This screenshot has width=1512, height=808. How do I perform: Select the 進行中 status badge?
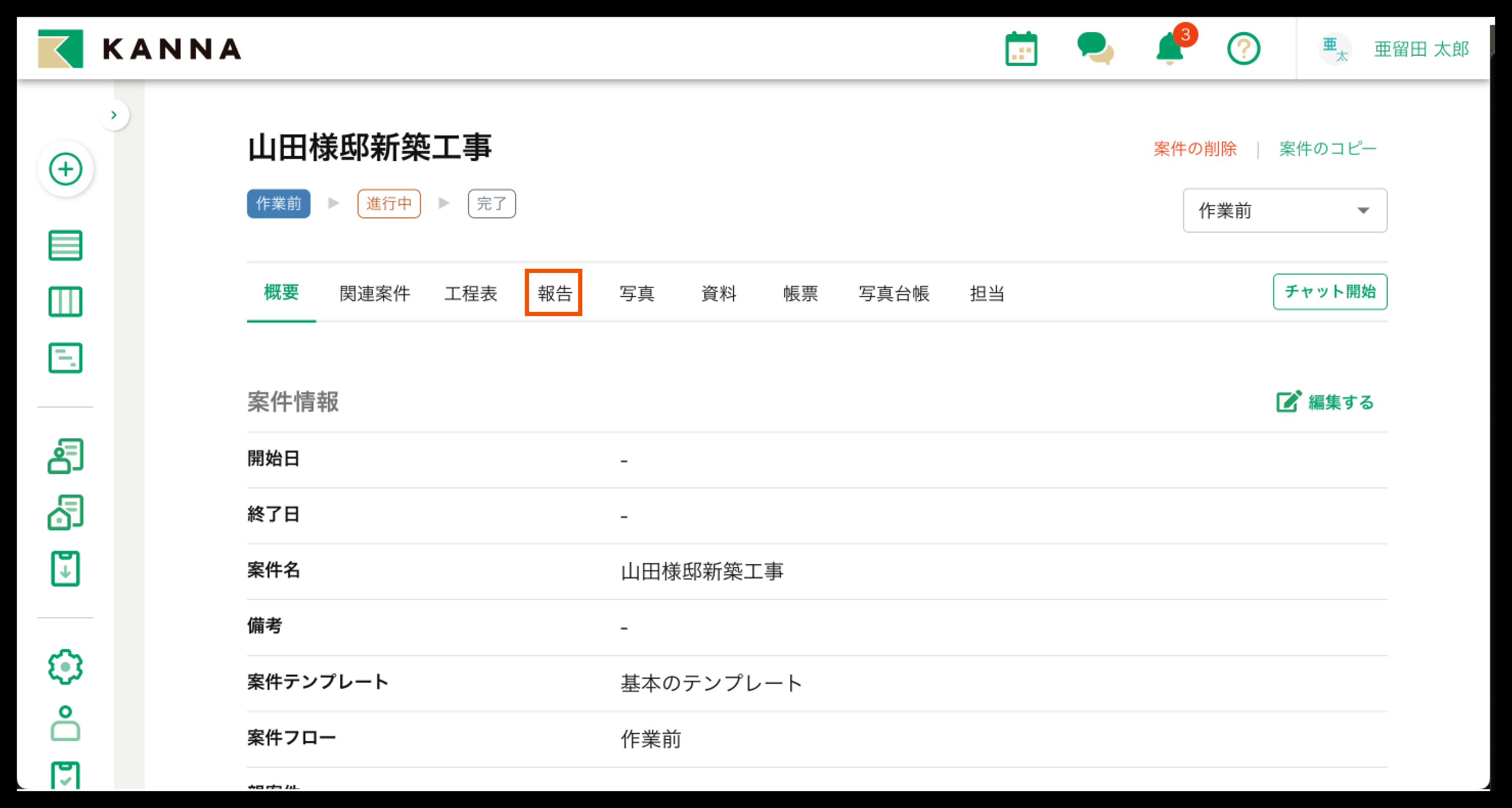point(389,204)
